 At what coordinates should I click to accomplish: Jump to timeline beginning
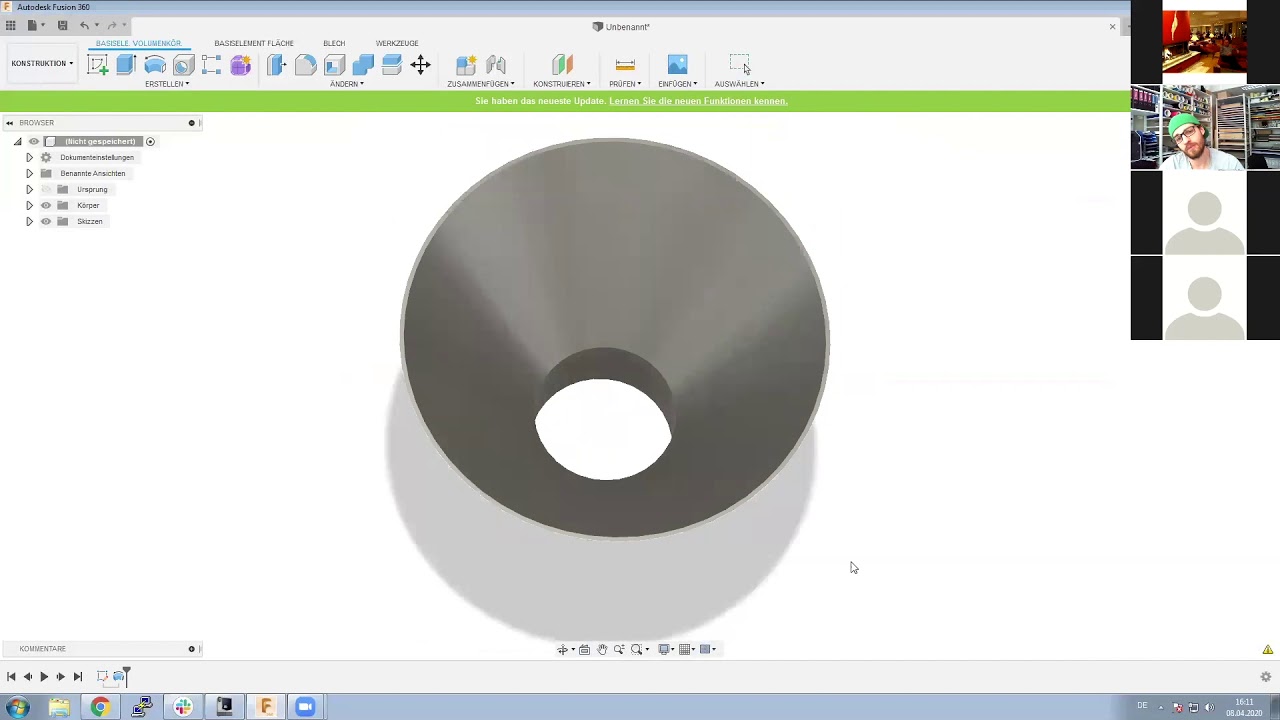click(x=11, y=677)
